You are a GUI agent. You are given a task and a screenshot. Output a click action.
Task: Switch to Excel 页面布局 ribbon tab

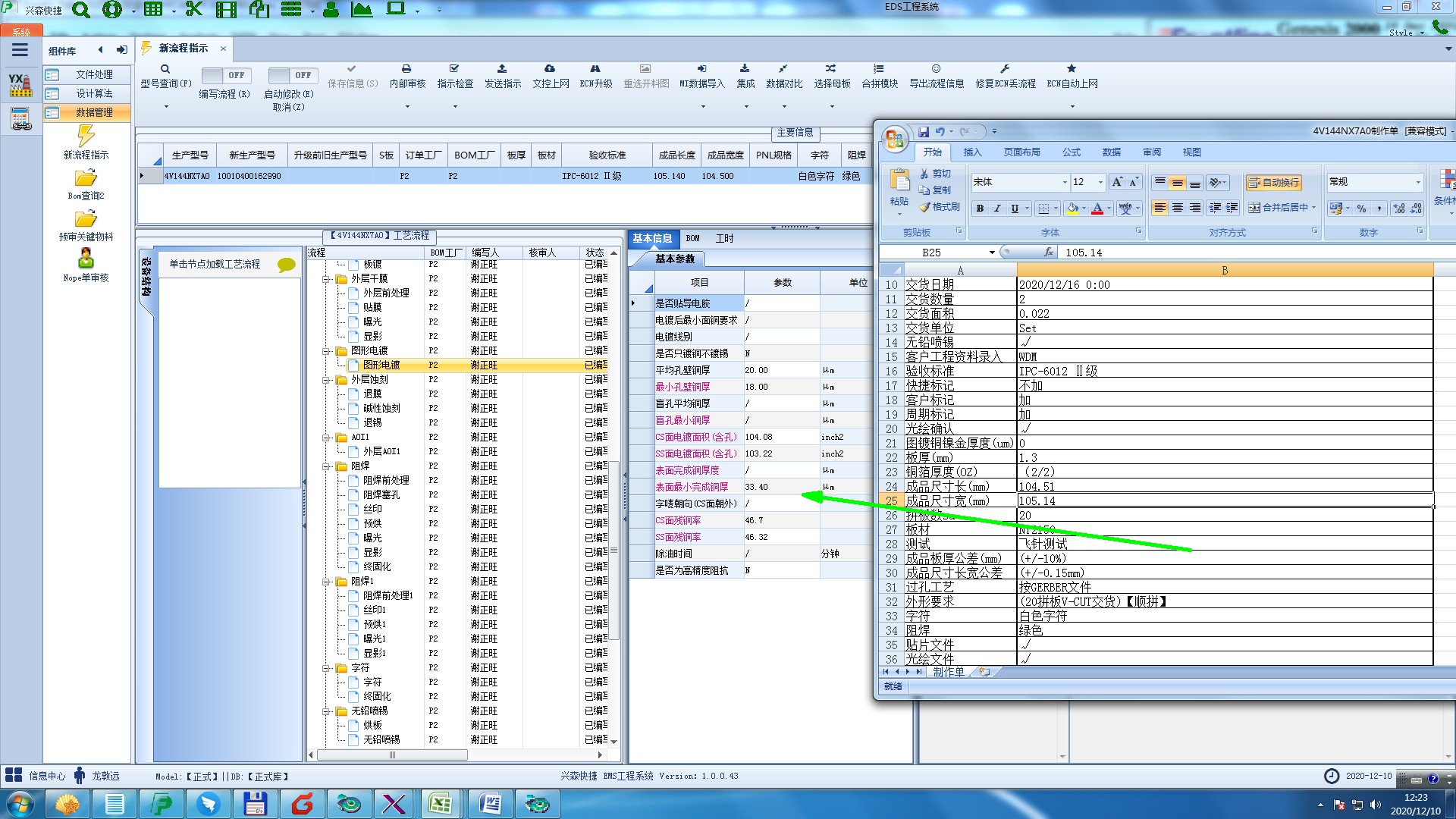[x=1021, y=152]
